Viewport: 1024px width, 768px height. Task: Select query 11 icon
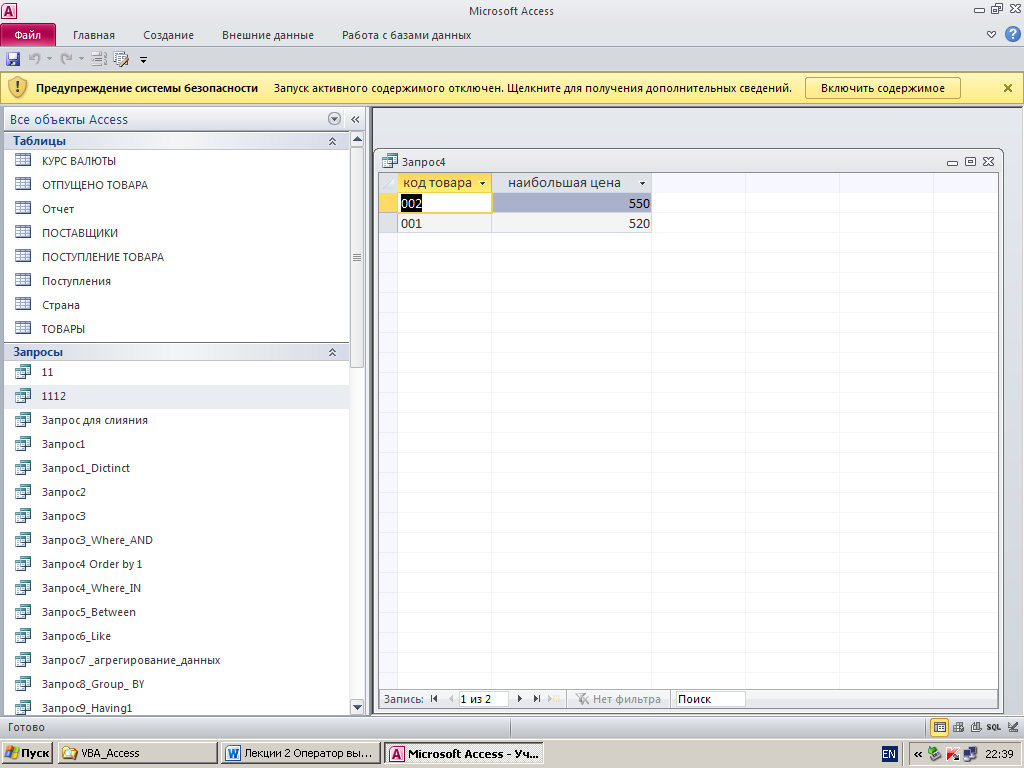coord(23,372)
